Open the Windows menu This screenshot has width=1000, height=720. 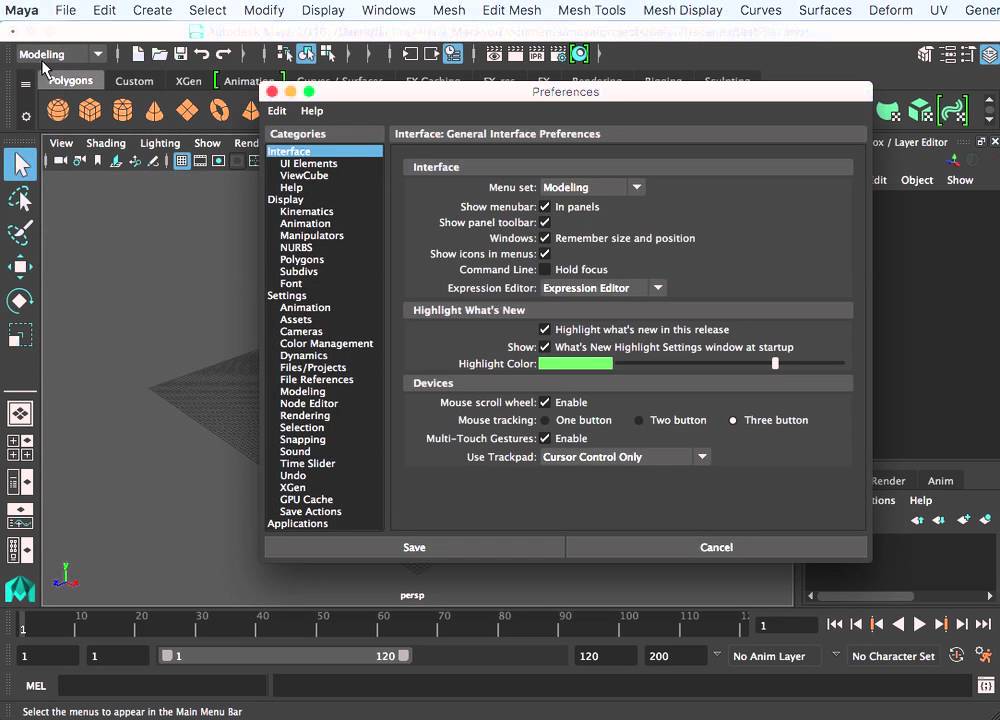point(388,10)
